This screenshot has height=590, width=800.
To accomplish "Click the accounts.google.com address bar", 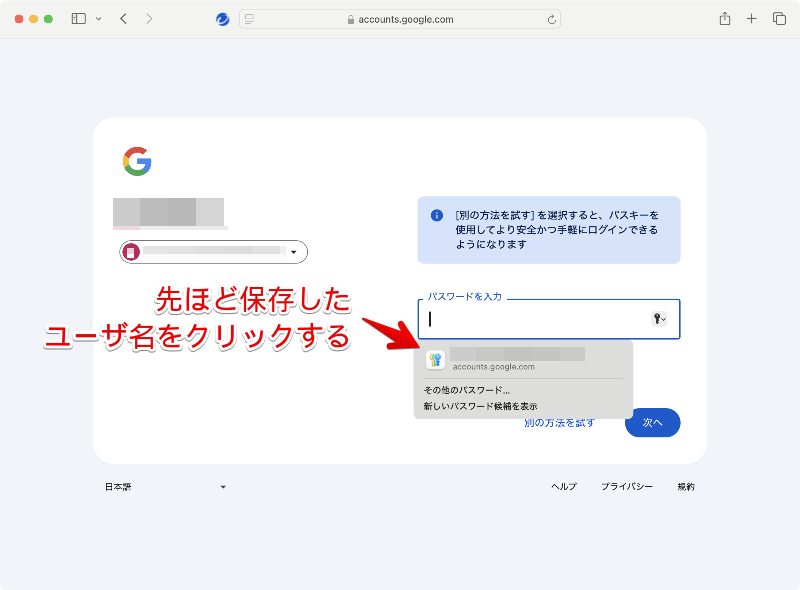I will (x=400, y=19).
